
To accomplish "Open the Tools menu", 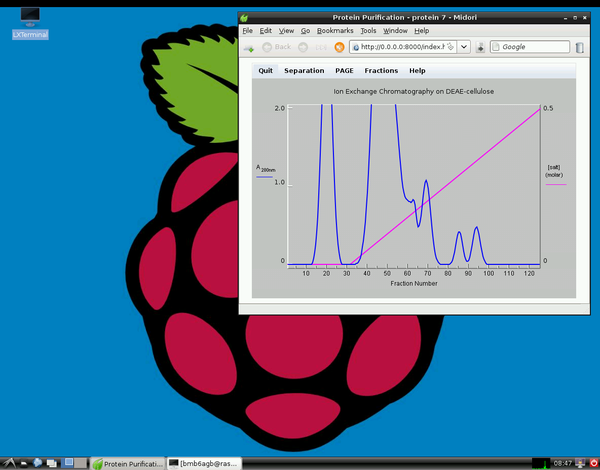I will click(368, 31).
